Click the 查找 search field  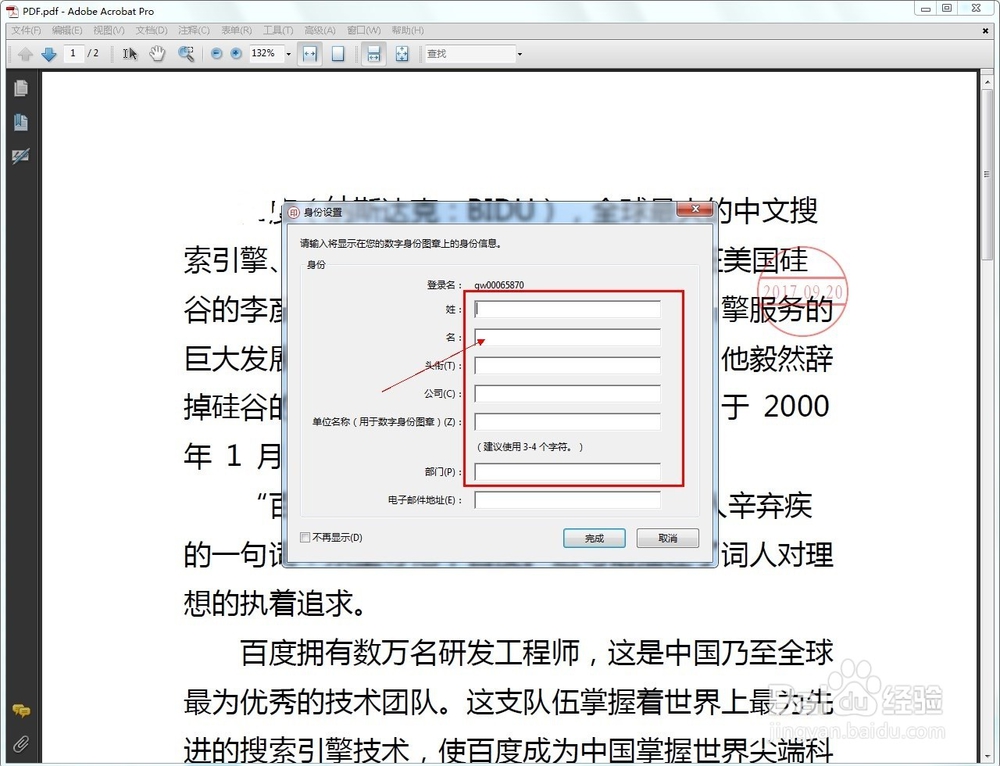point(470,54)
